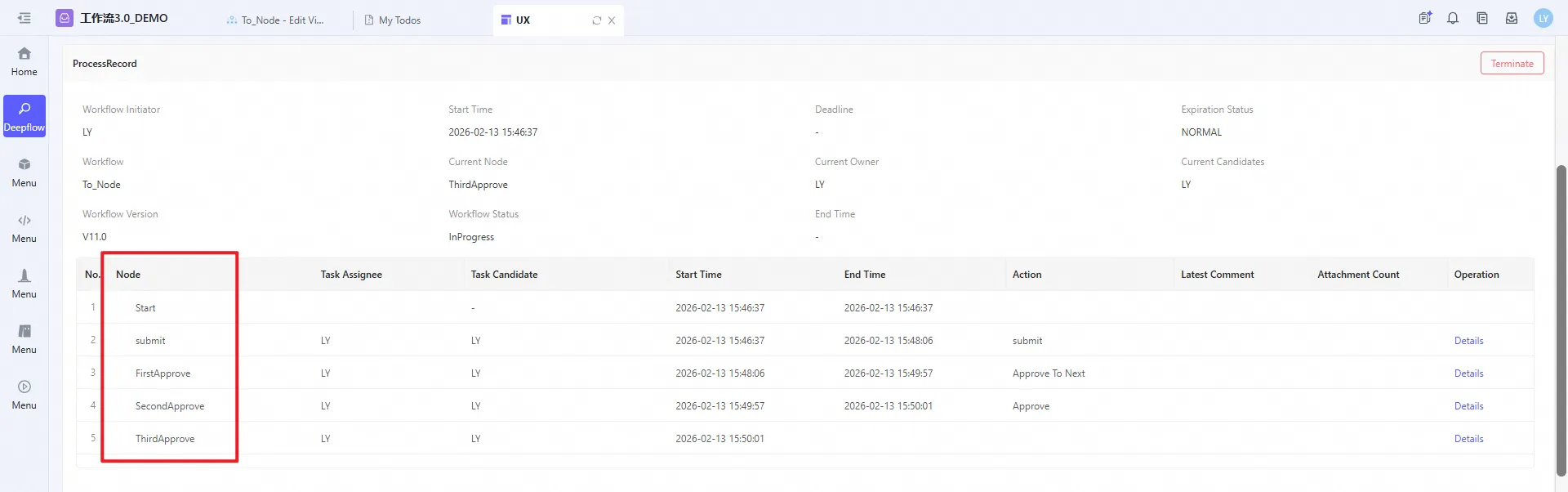1568x492 pixels.
Task: Refresh the UX tab
Action: pyautogui.click(x=597, y=20)
